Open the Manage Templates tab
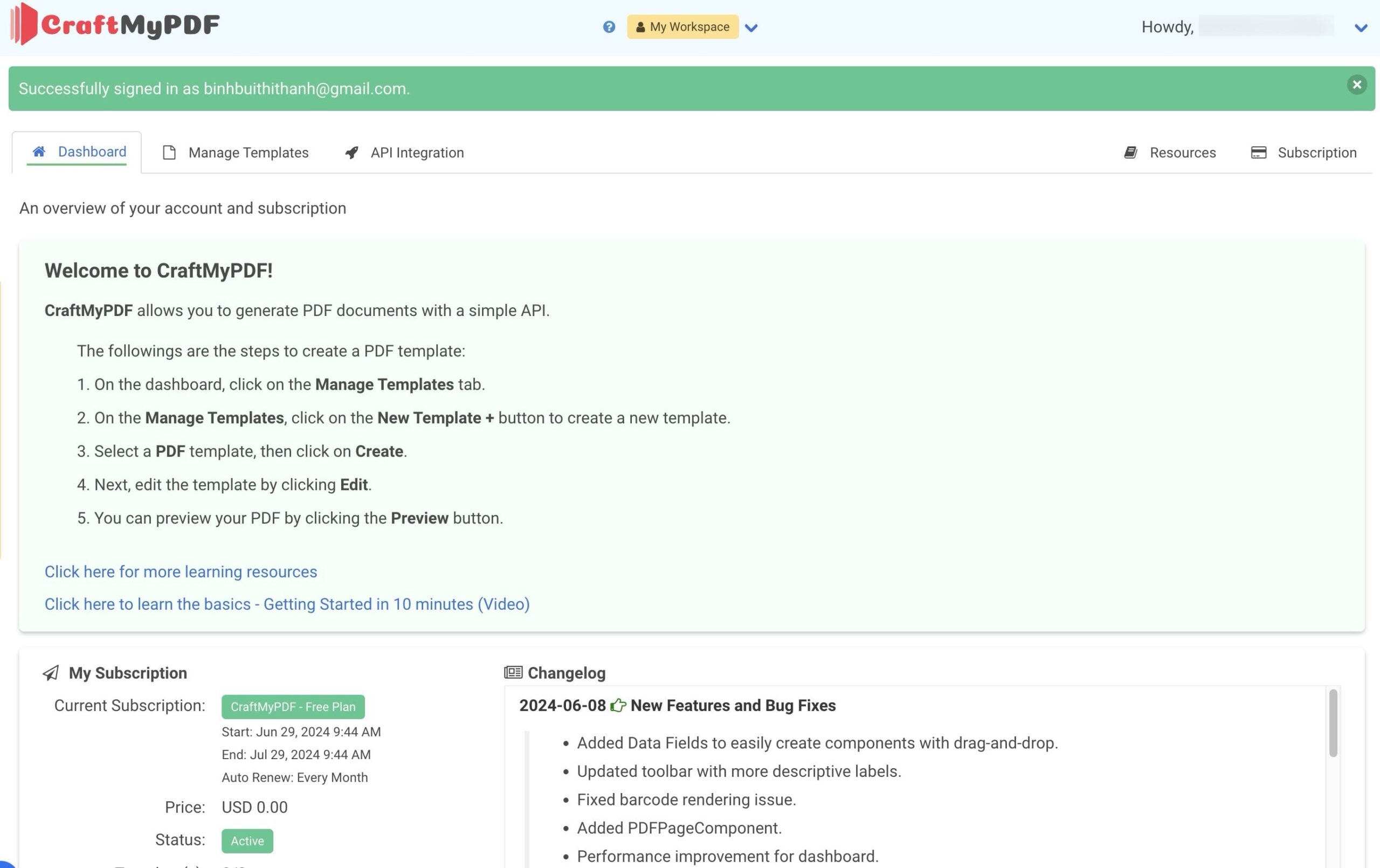This screenshot has width=1380, height=868. click(x=236, y=153)
